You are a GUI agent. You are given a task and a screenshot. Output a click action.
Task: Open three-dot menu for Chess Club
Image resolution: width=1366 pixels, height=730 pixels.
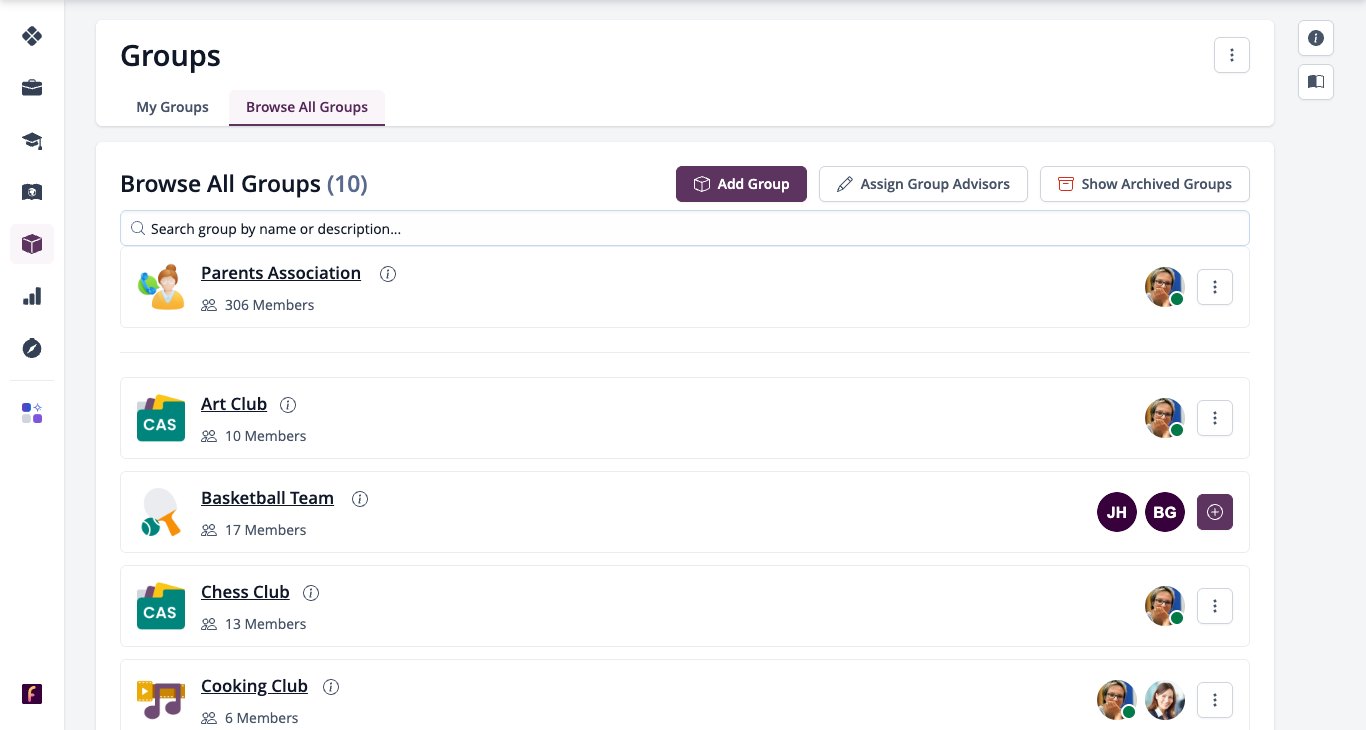click(x=1215, y=606)
